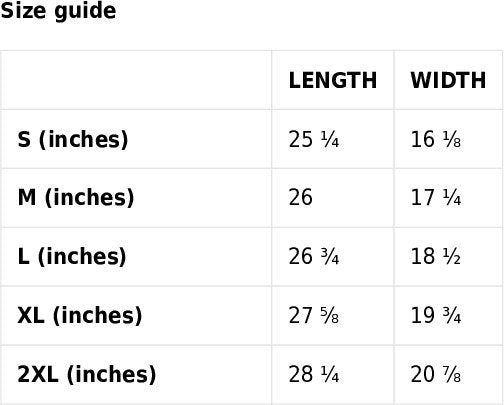Click the 18 ½ width value

point(436,257)
